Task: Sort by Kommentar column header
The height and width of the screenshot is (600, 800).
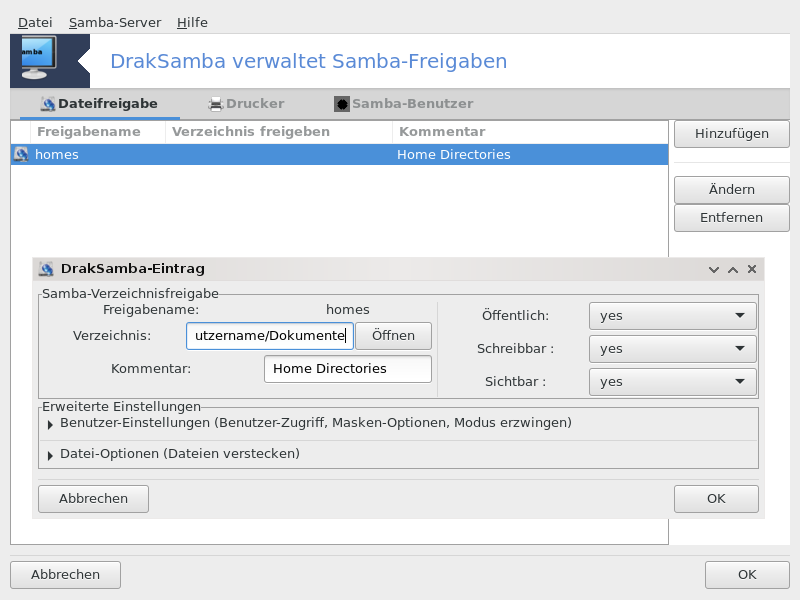Action: tap(531, 132)
